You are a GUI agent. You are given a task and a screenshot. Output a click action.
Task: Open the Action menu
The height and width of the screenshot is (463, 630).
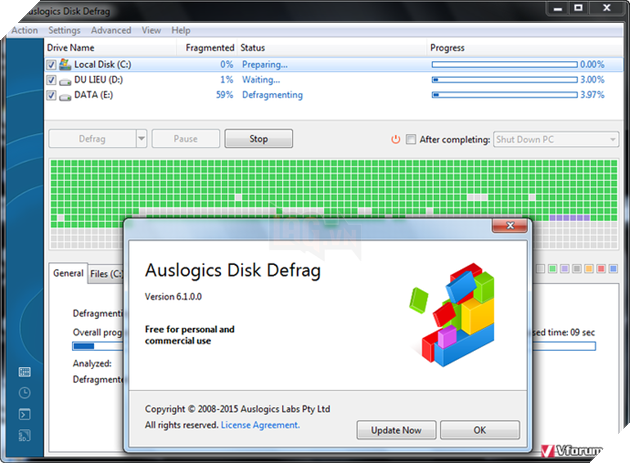point(25,30)
